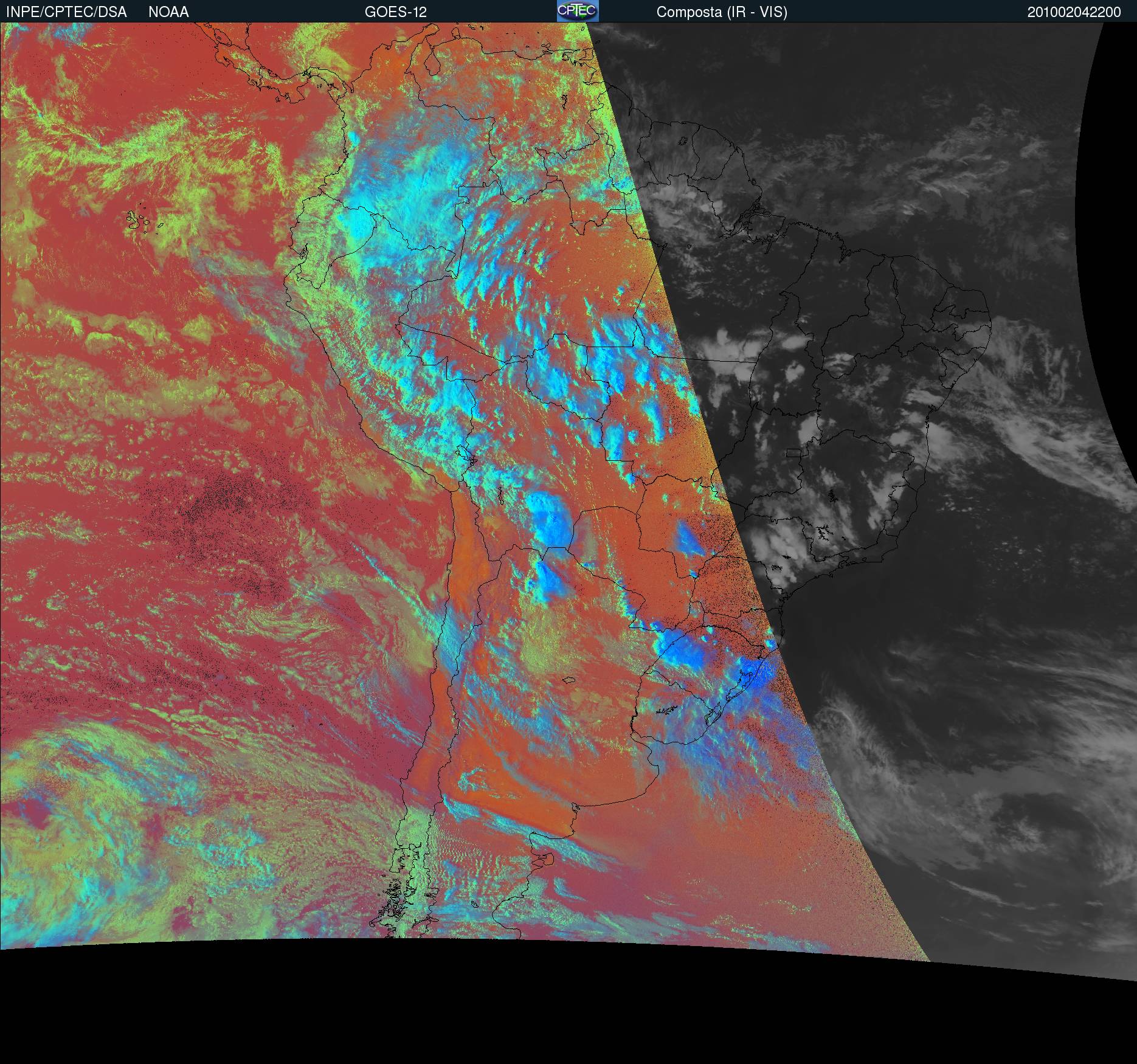Select the GOES-12 satellite label
This screenshot has width=1137, height=1064.
pos(395,12)
